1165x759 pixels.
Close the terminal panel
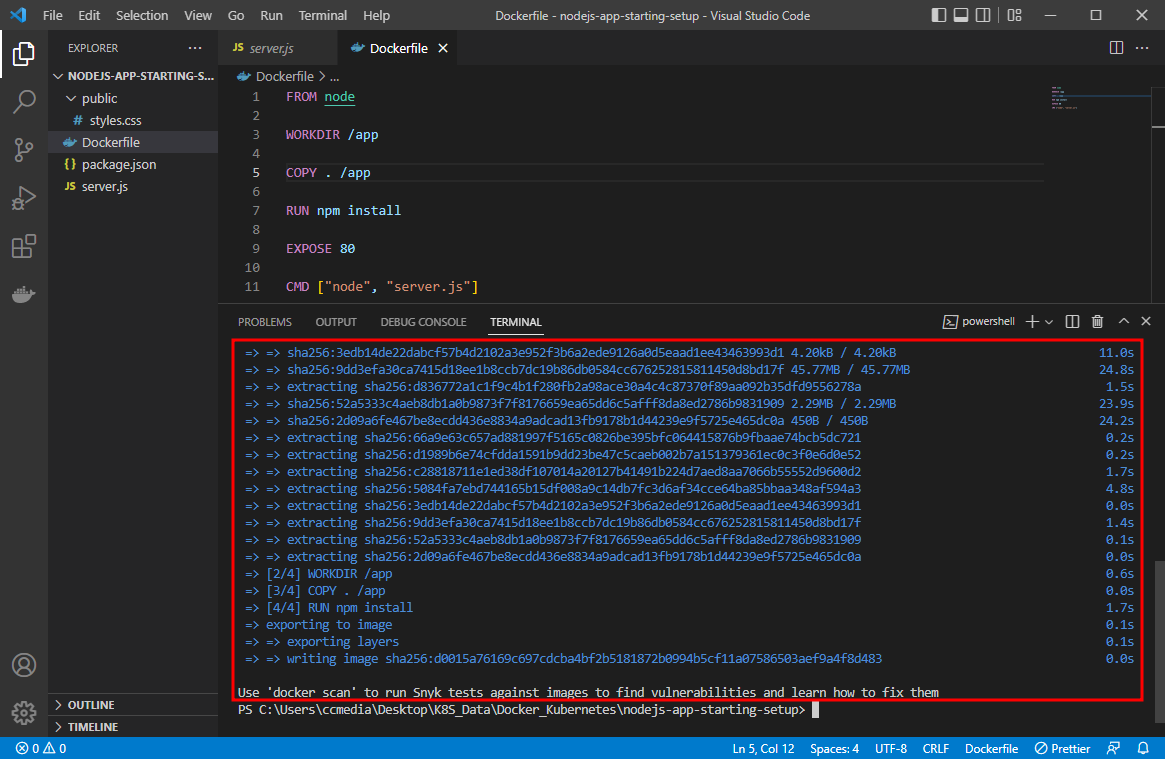pyautogui.click(x=1146, y=321)
